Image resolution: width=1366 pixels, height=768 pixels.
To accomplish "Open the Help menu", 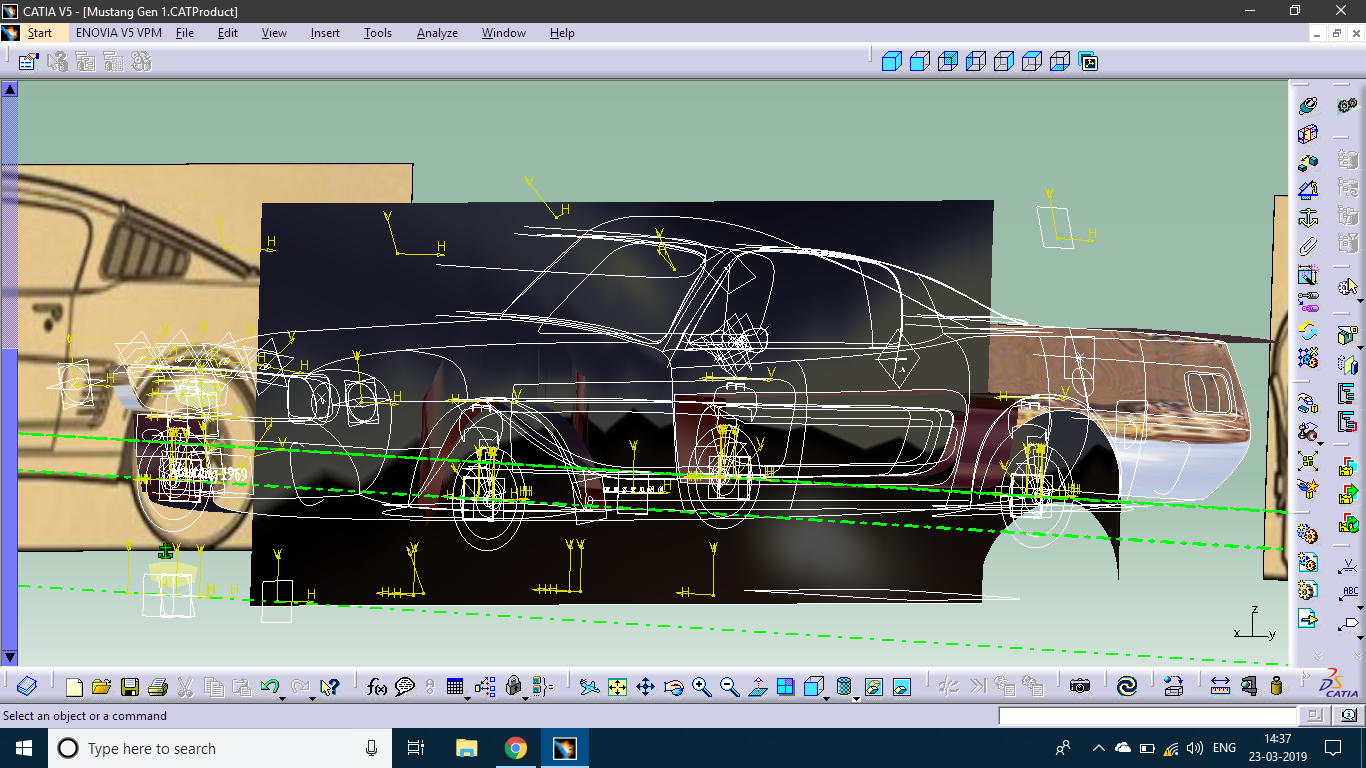I will pos(562,33).
